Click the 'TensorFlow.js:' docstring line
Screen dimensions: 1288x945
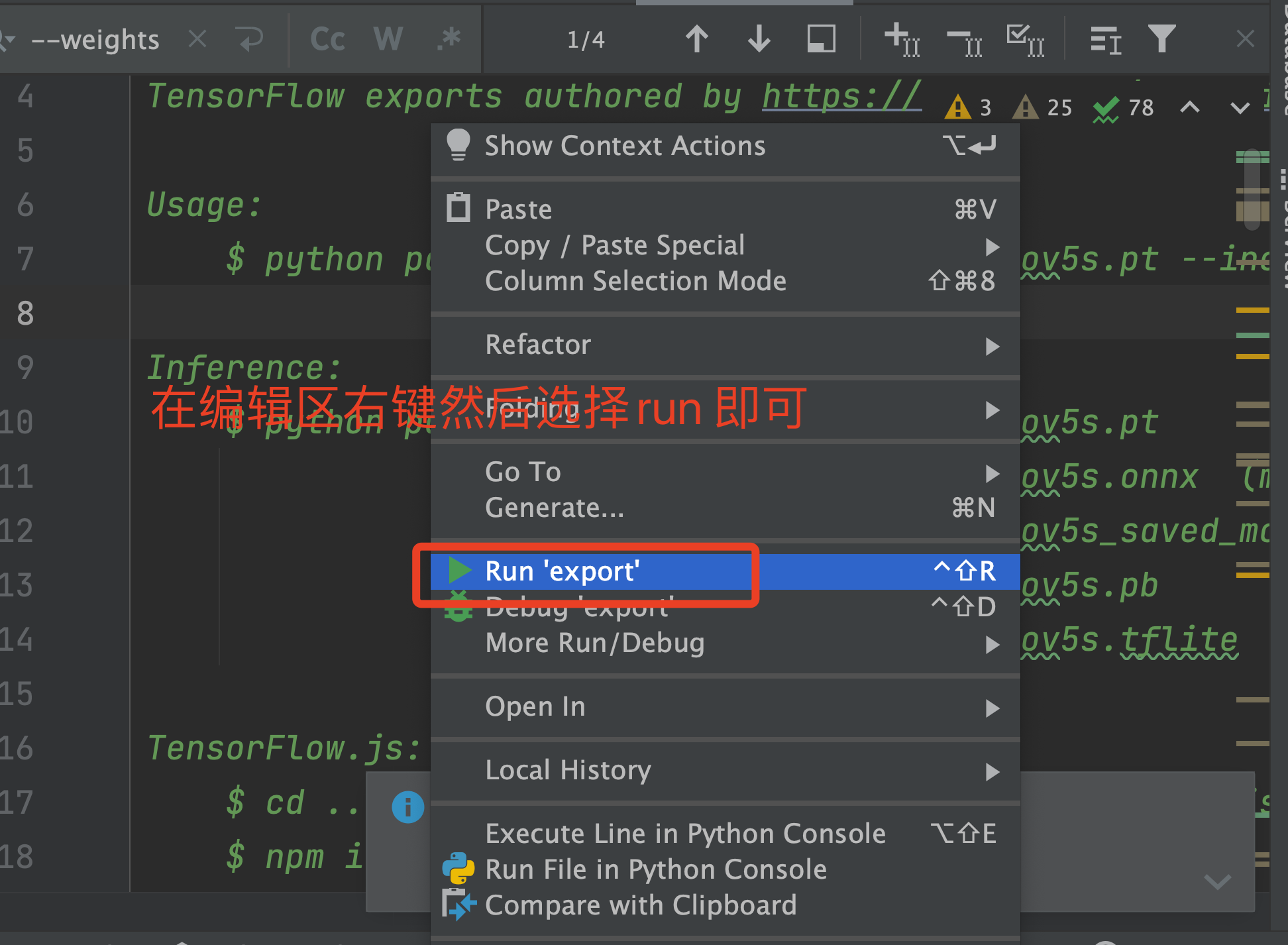(x=284, y=748)
